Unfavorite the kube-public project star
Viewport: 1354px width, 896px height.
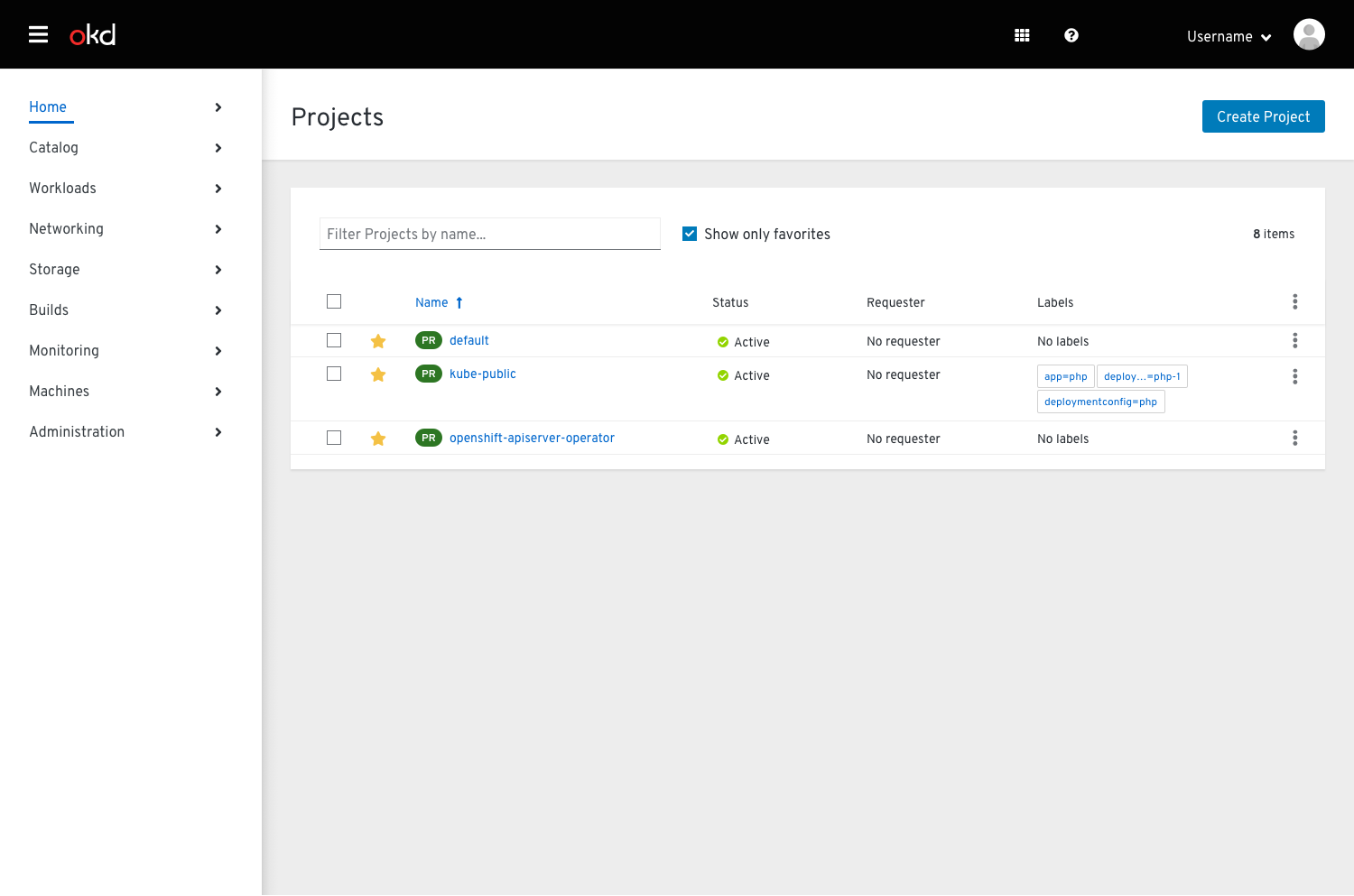click(x=378, y=374)
